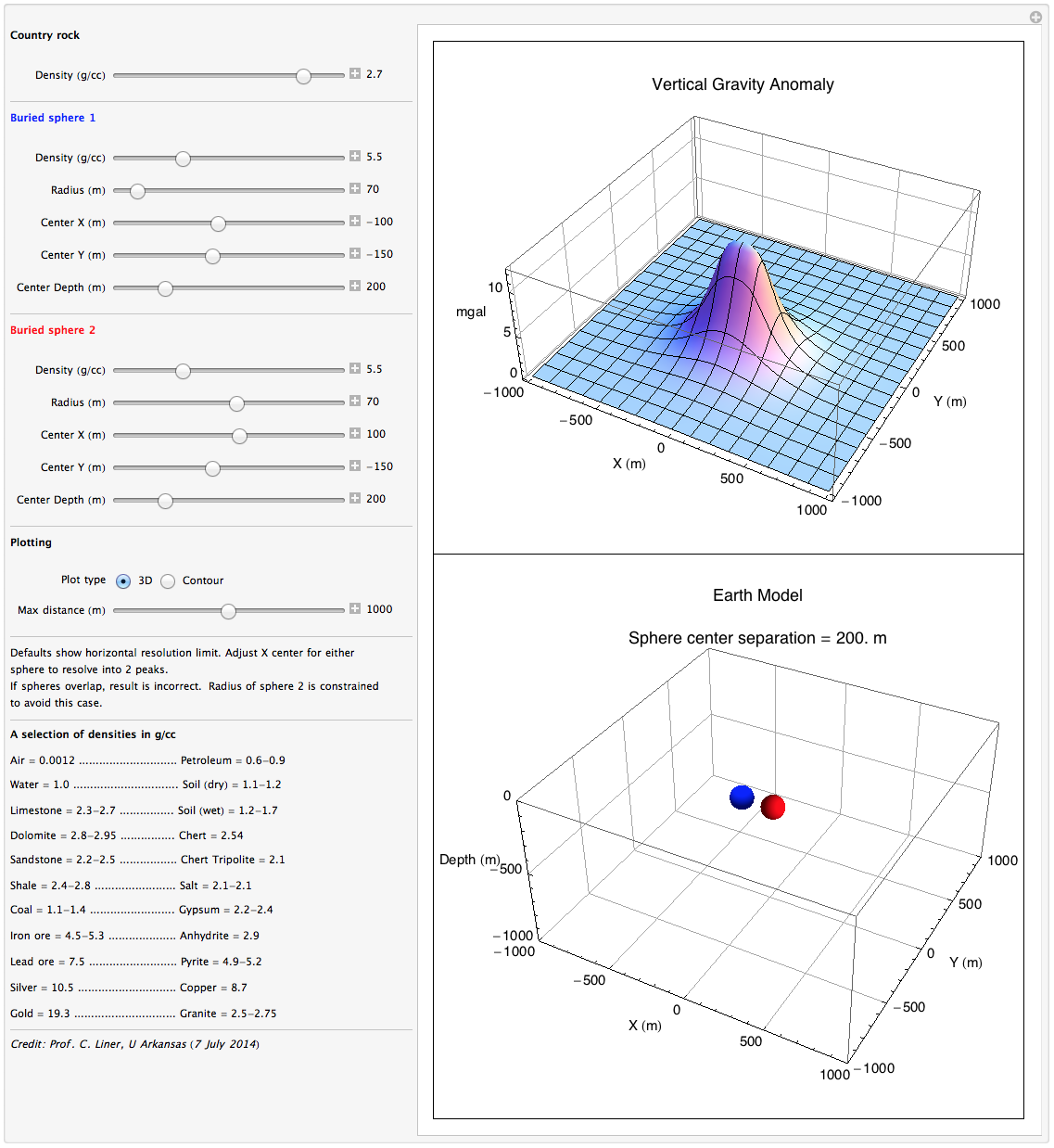1054x1148 pixels.
Task: Click the orange plus icon at top right
Action: pos(1035,19)
